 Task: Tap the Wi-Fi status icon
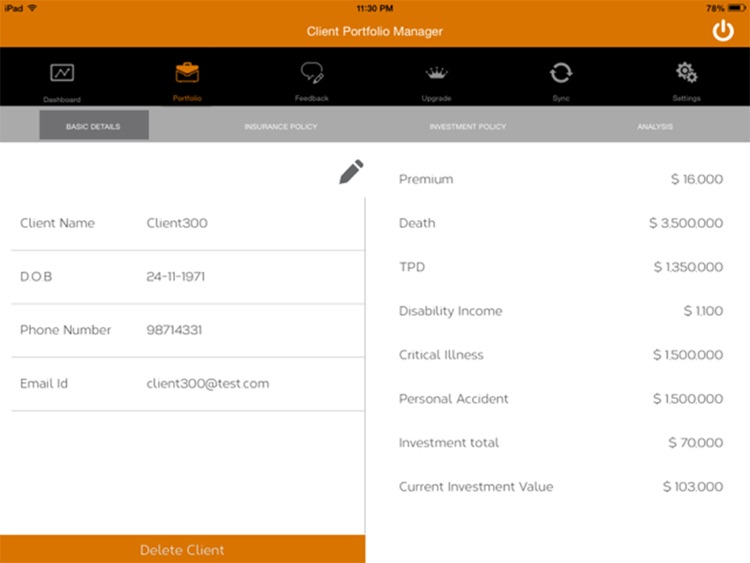tap(32, 8)
